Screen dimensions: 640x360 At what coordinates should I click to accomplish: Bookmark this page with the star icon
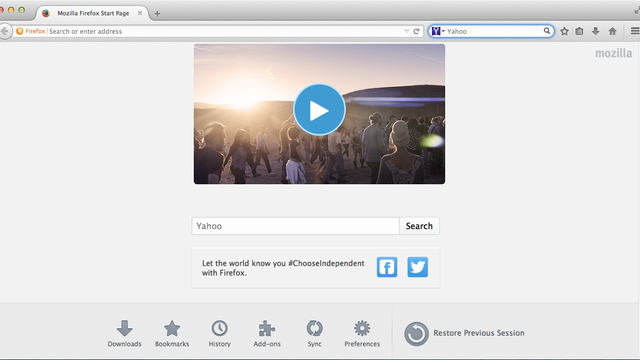(564, 31)
